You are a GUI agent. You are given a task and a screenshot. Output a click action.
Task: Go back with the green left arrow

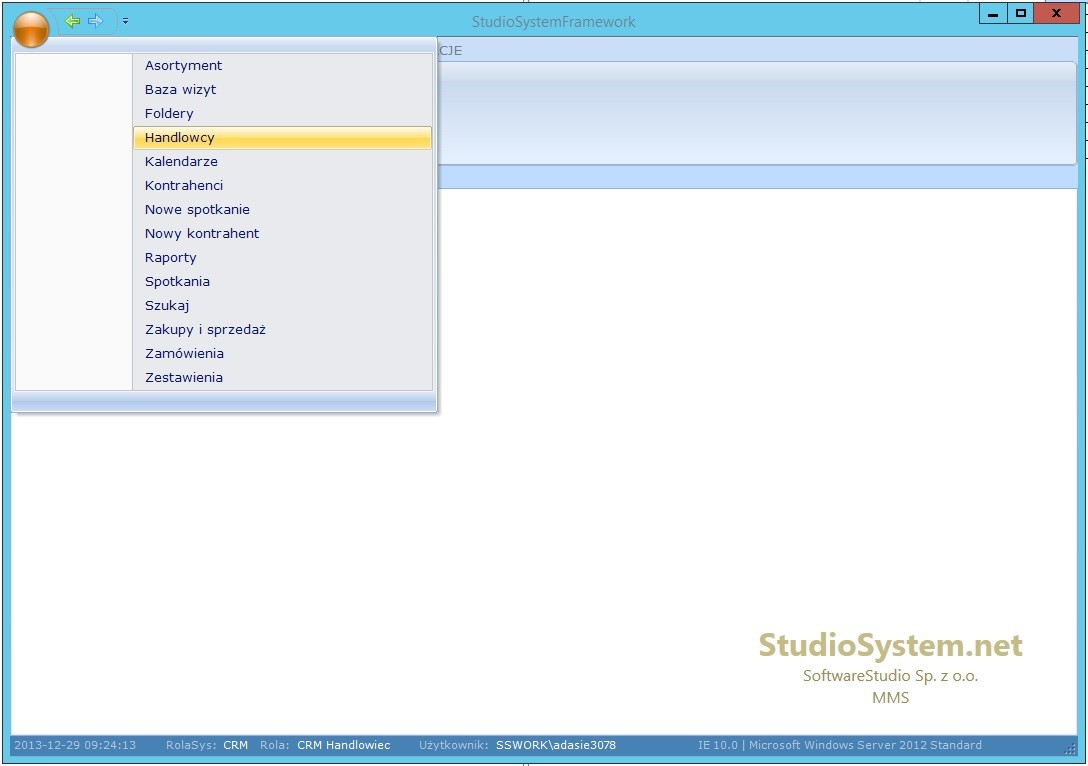click(72, 22)
